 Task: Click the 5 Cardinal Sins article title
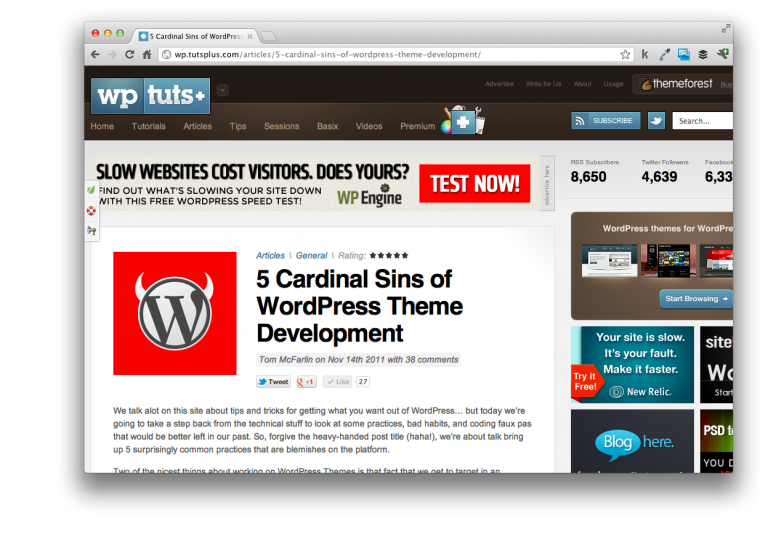coord(359,306)
